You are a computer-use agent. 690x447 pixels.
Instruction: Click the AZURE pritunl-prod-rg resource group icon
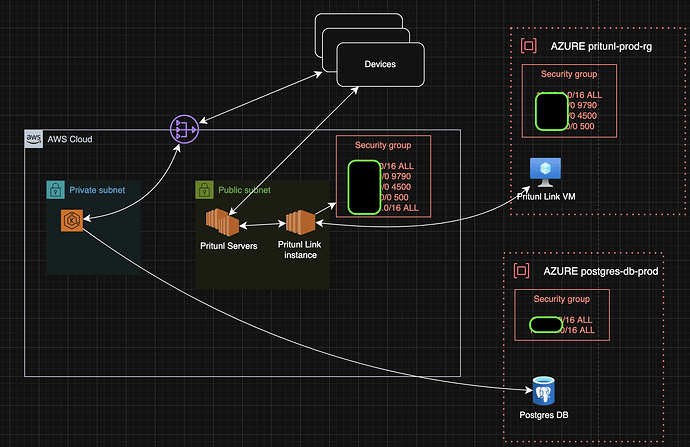tap(527, 46)
